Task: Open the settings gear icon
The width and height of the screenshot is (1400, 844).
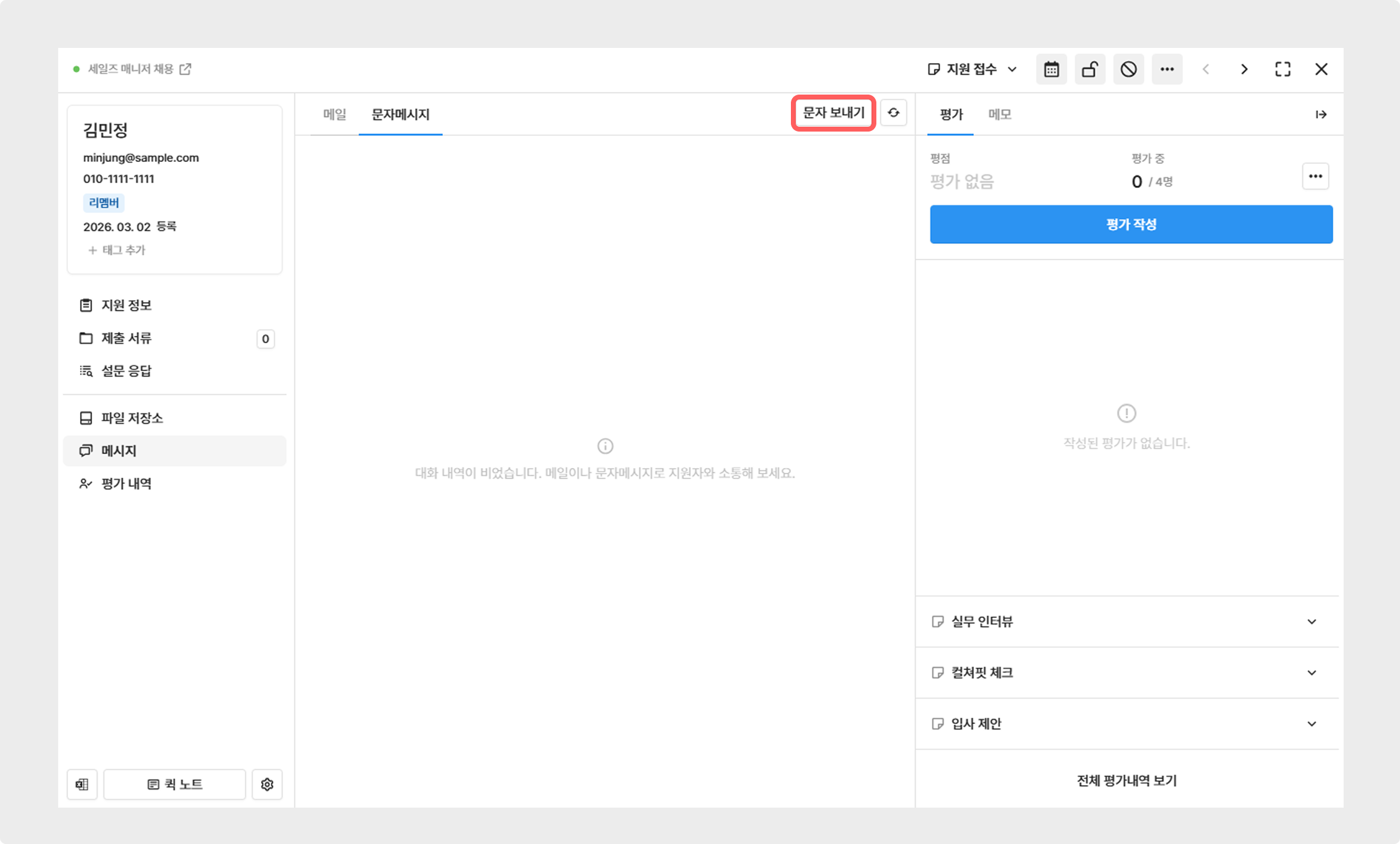Action: pos(267,785)
